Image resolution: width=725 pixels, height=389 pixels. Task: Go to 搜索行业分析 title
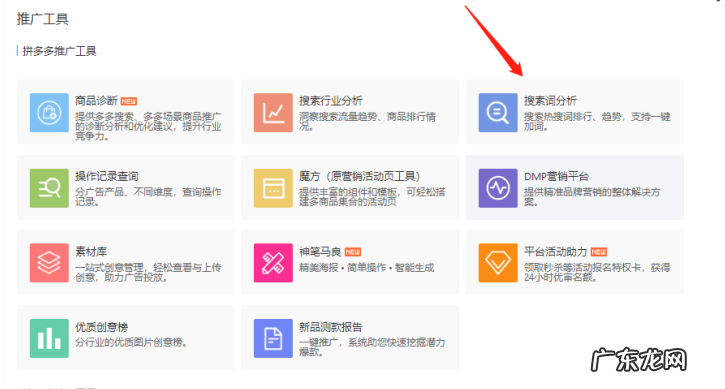click(331, 101)
